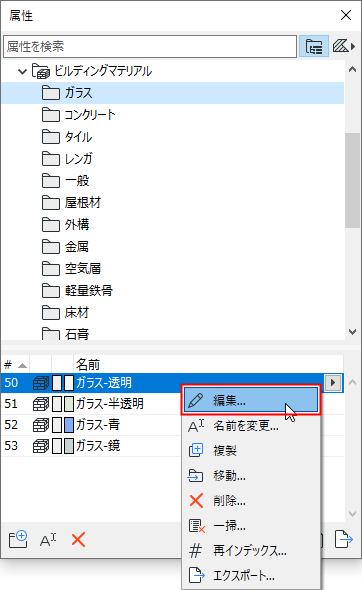Click the pale green swatch of ガラス-半透明
362x590 pixels.
tap(69, 404)
